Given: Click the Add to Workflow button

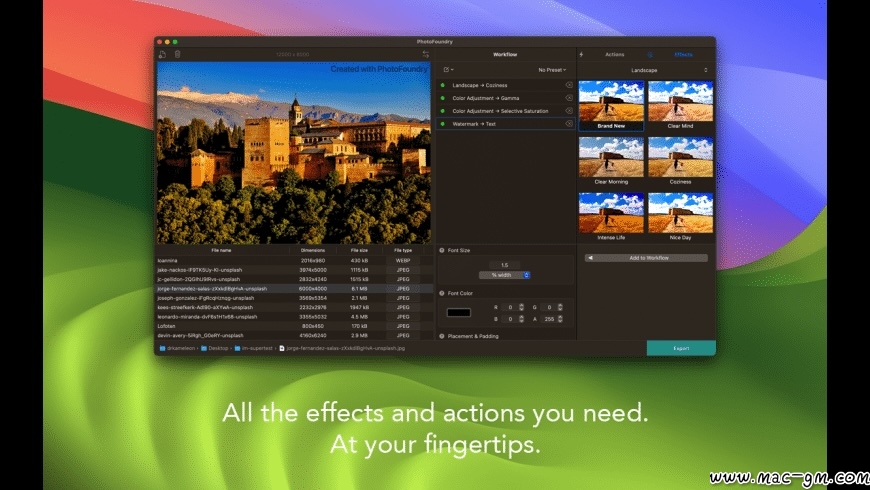Looking at the screenshot, I should pos(646,258).
